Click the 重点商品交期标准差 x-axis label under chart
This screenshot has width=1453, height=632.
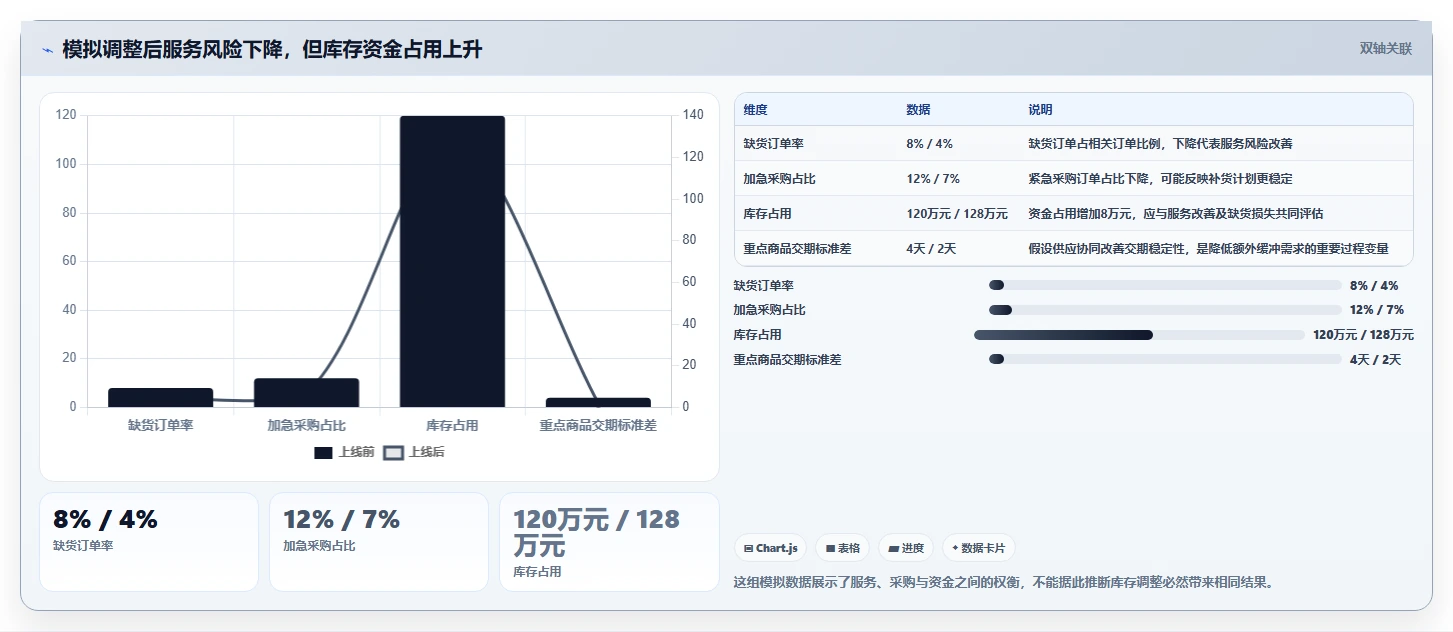tap(598, 425)
